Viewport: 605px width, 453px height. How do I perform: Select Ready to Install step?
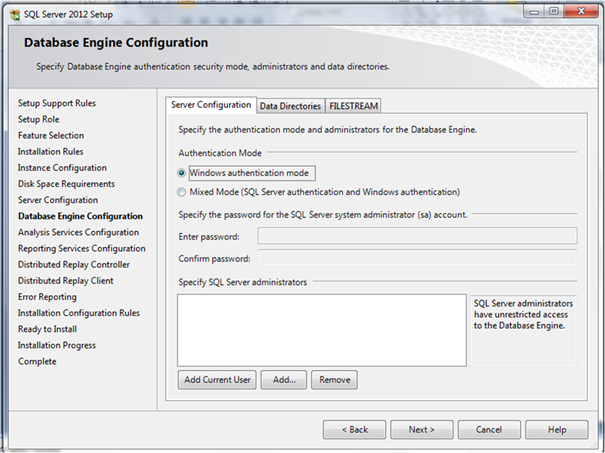pyautogui.click(x=47, y=330)
